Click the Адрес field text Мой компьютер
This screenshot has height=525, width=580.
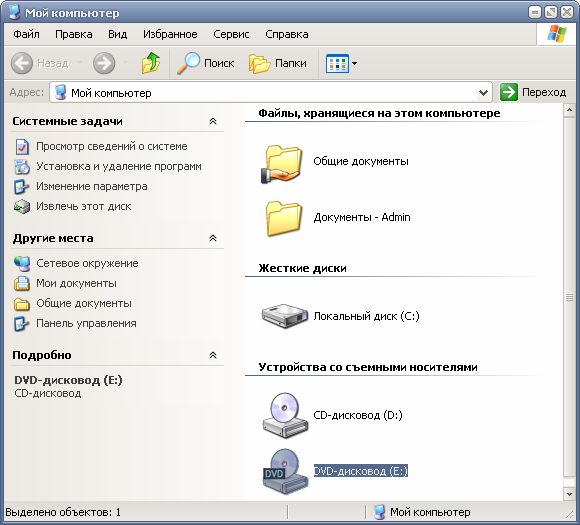pos(111,93)
